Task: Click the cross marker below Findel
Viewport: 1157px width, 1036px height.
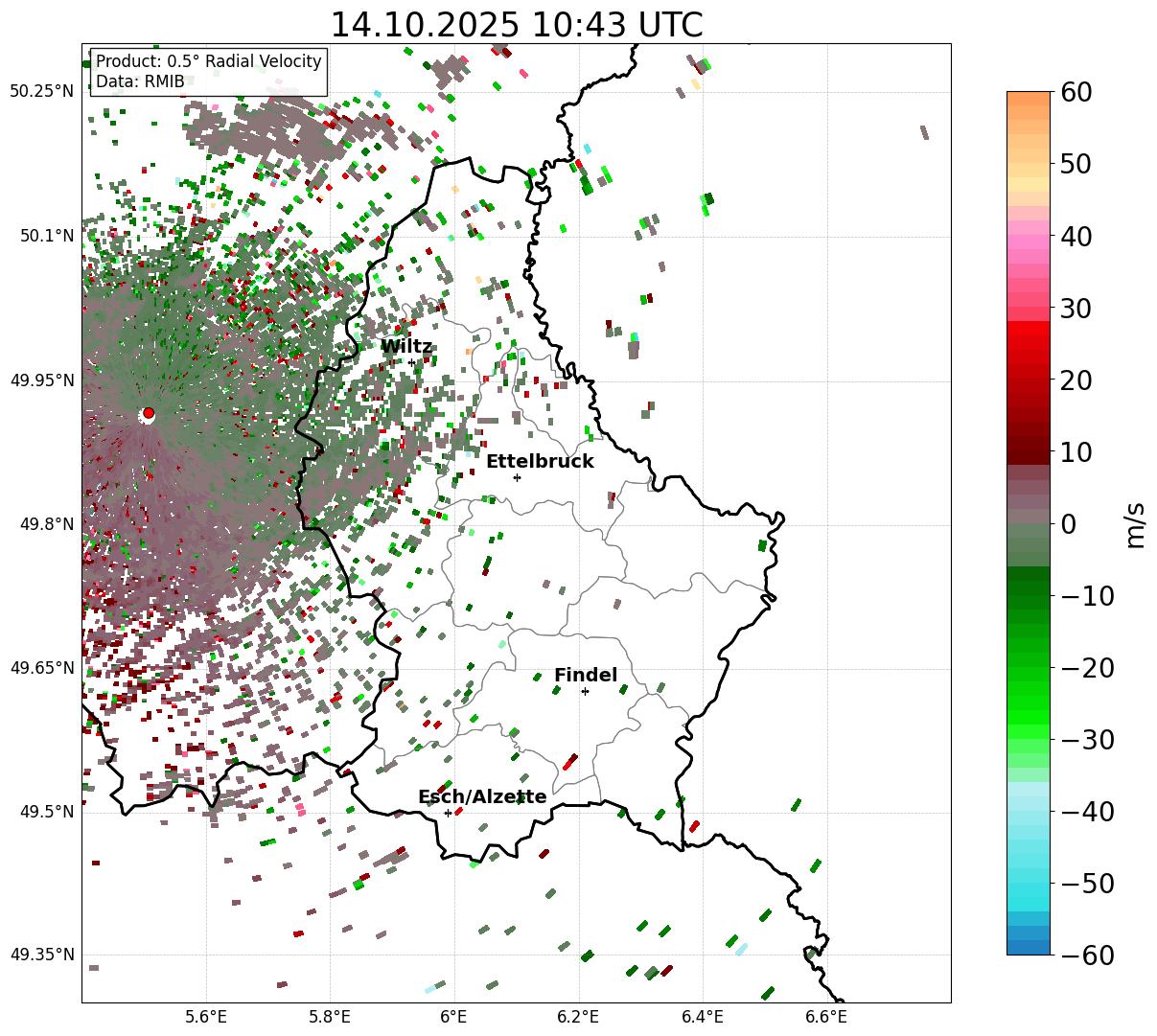Action: (585, 691)
